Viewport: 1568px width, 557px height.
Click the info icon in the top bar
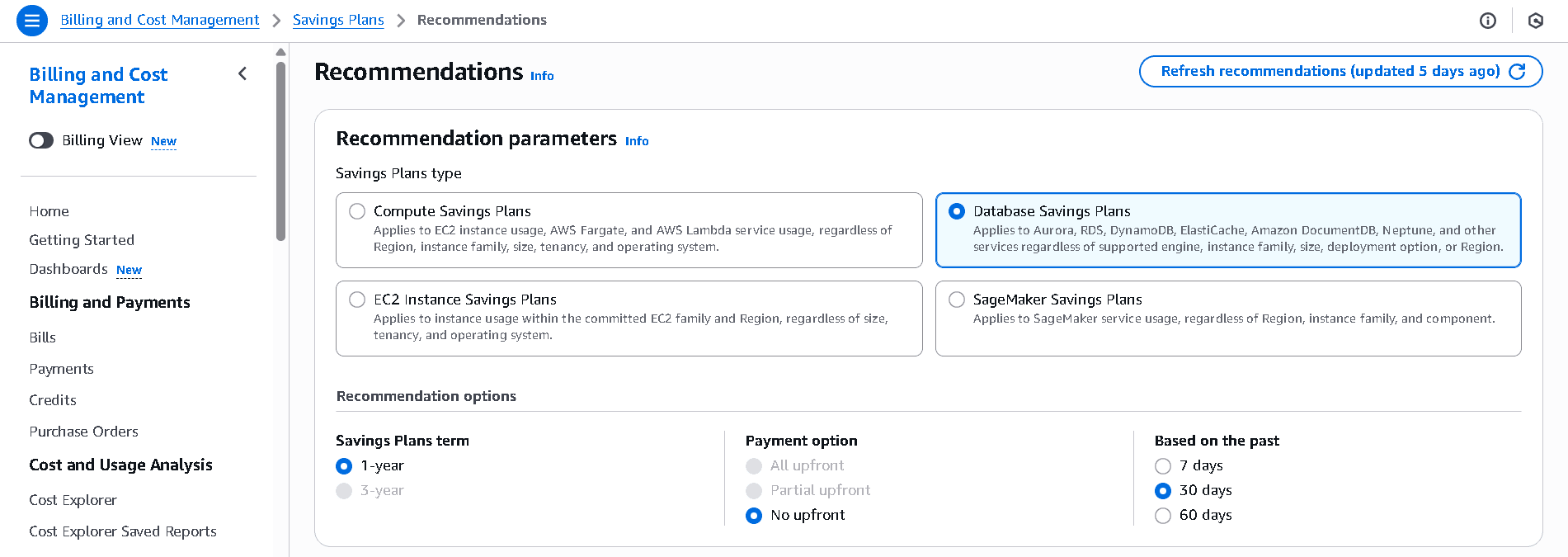tap(1487, 21)
